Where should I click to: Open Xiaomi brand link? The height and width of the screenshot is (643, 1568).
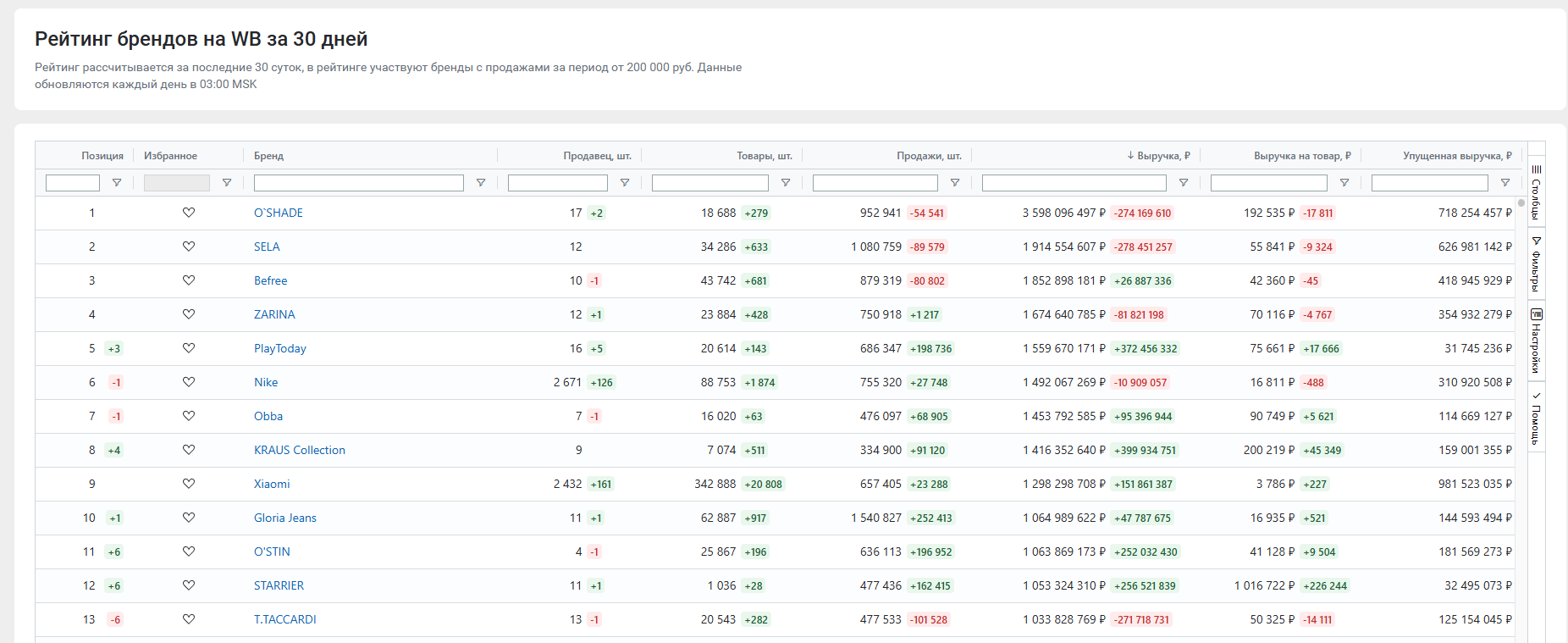pyautogui.click(x=272, y=484)
